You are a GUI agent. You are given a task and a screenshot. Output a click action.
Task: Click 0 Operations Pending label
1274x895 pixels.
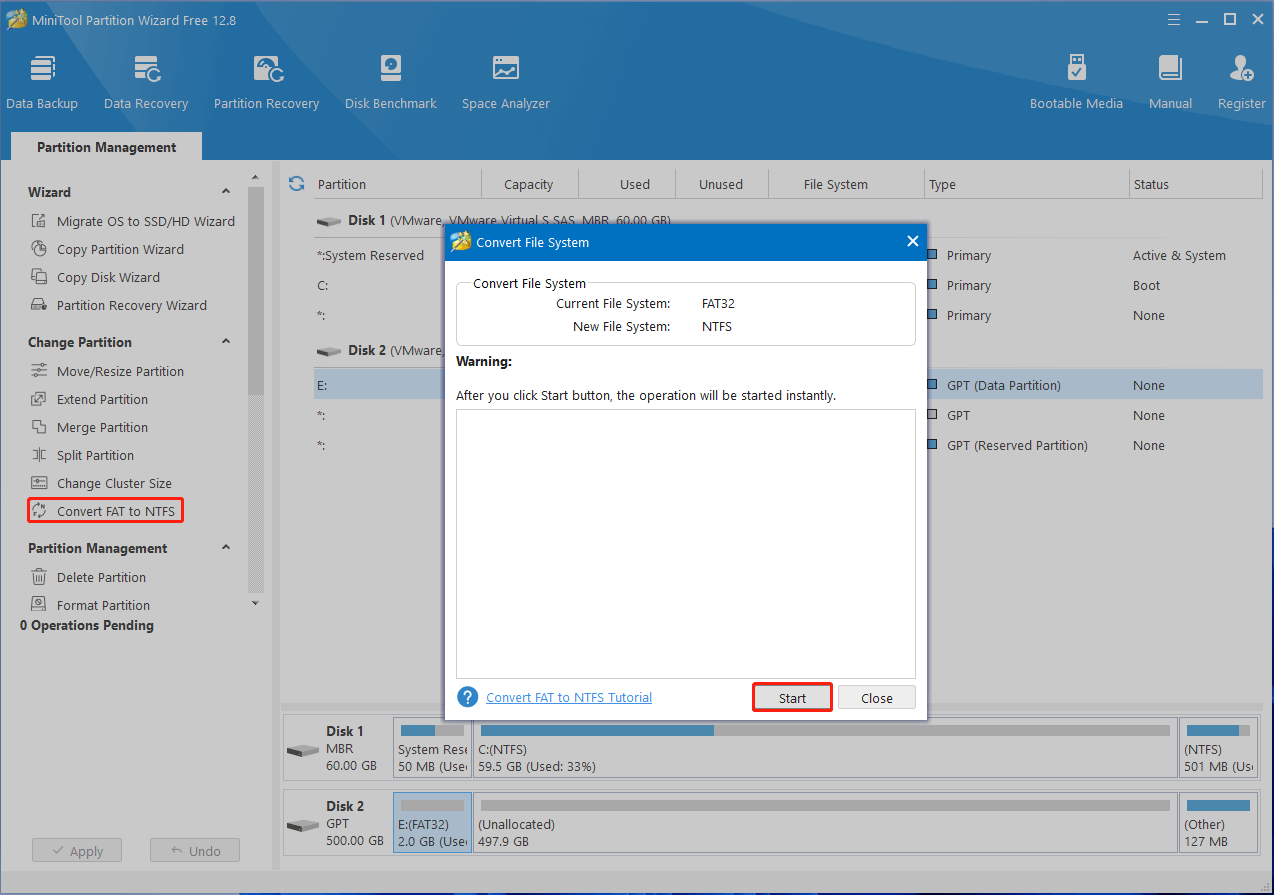(87, 625)
